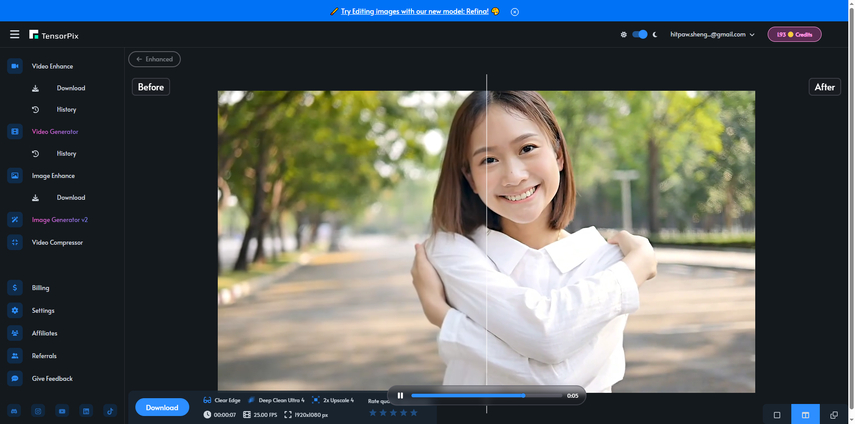Click the After label
The height and width of the screenshot is (424, 855).
tap(824, 87)
